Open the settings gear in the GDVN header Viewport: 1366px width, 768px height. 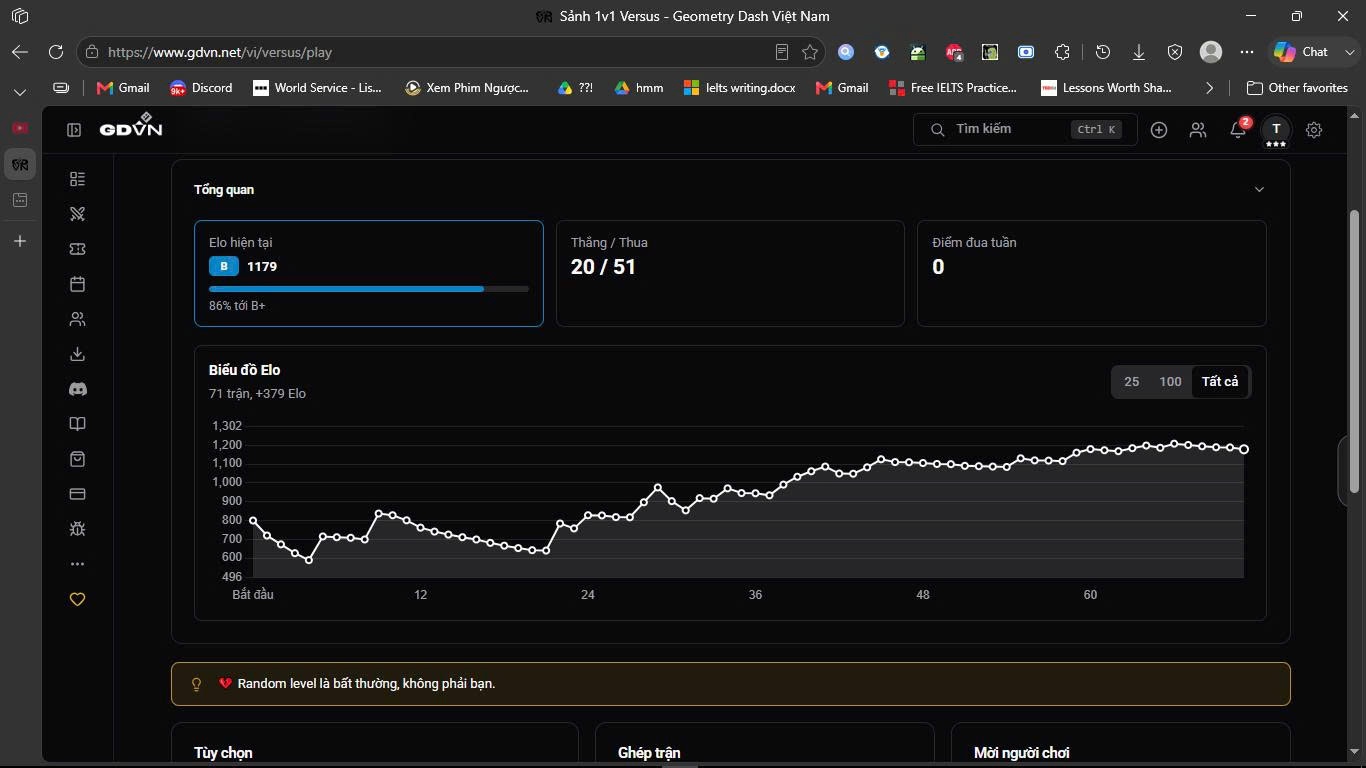1314,130
